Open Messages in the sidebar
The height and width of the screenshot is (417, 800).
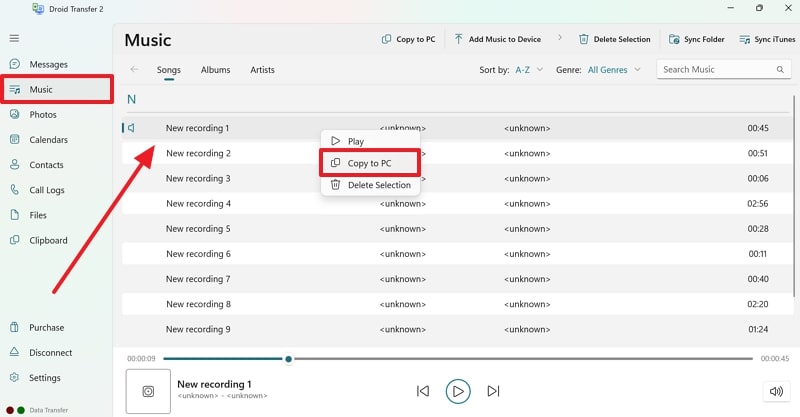tap(48, 64)
